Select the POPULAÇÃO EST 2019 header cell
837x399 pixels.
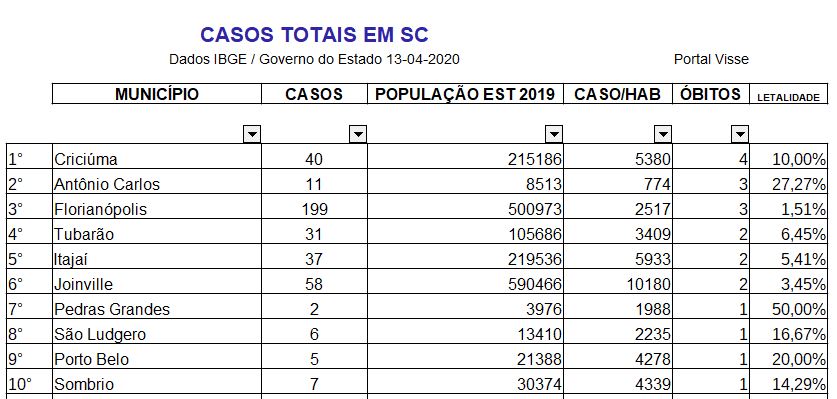tap(465, 94)
